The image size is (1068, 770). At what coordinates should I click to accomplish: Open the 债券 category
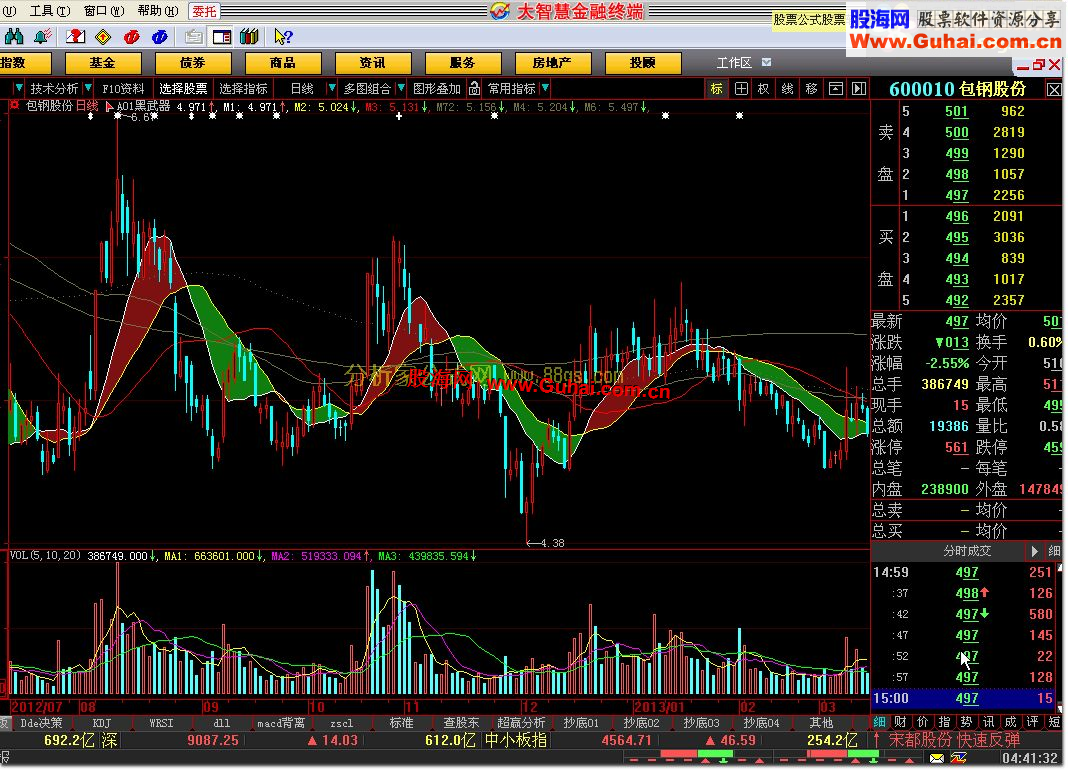193,63
